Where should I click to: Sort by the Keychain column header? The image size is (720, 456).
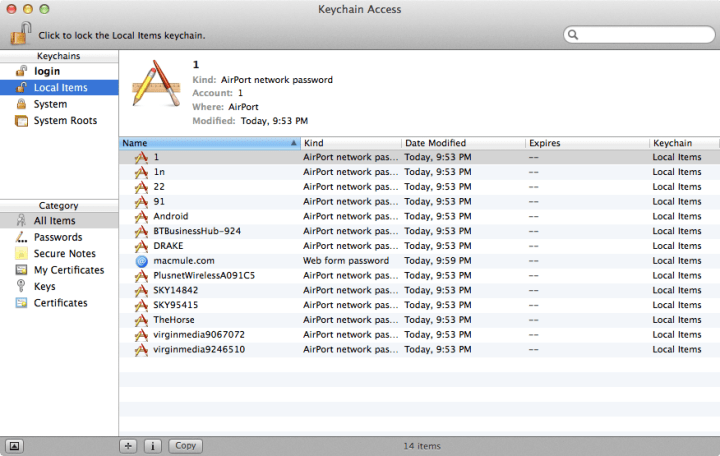[x=685, y=143]
